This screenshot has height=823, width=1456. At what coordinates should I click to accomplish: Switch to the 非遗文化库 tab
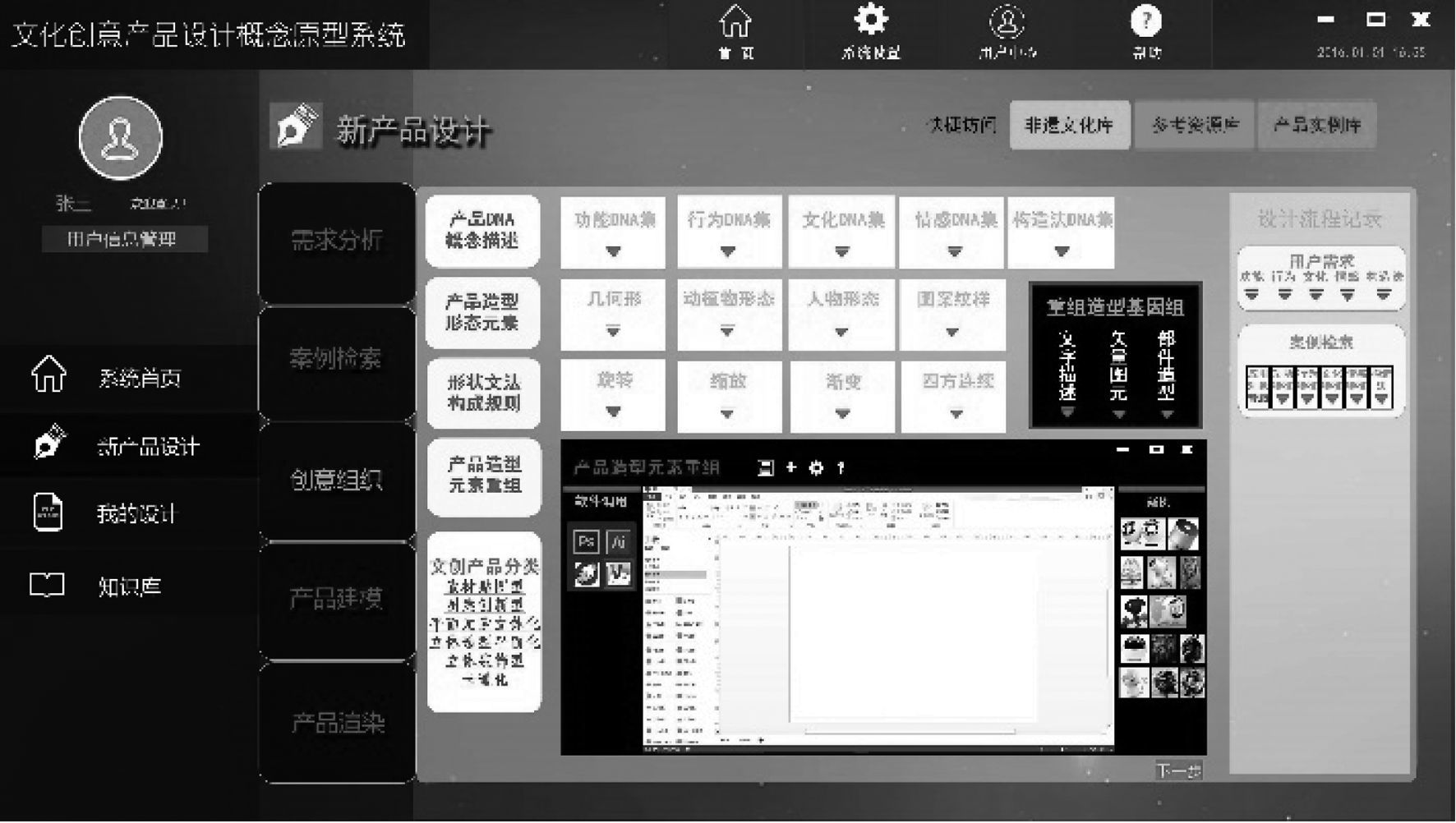tap(1069, 125)
